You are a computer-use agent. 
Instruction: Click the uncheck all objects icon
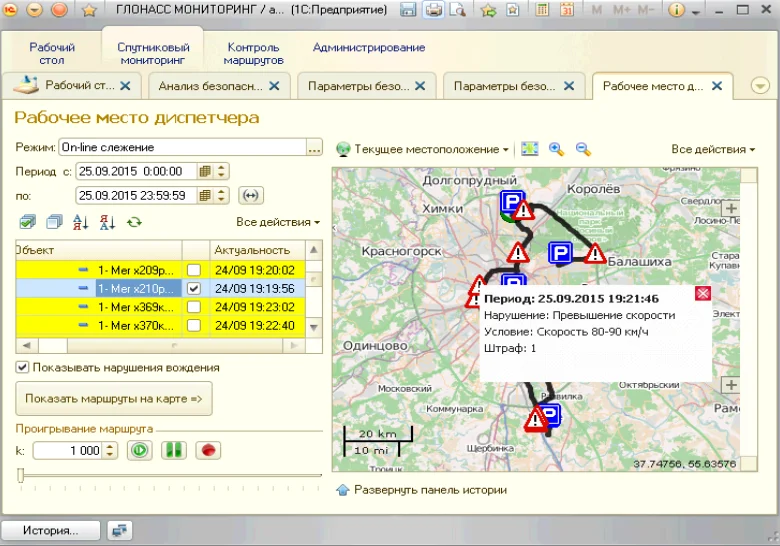54,222
